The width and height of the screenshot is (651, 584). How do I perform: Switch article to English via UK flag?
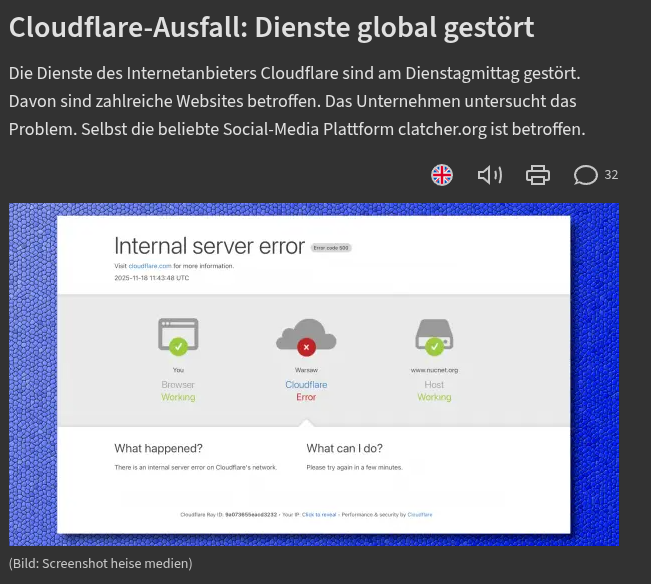pyautogui.click(x=442, y=175)
